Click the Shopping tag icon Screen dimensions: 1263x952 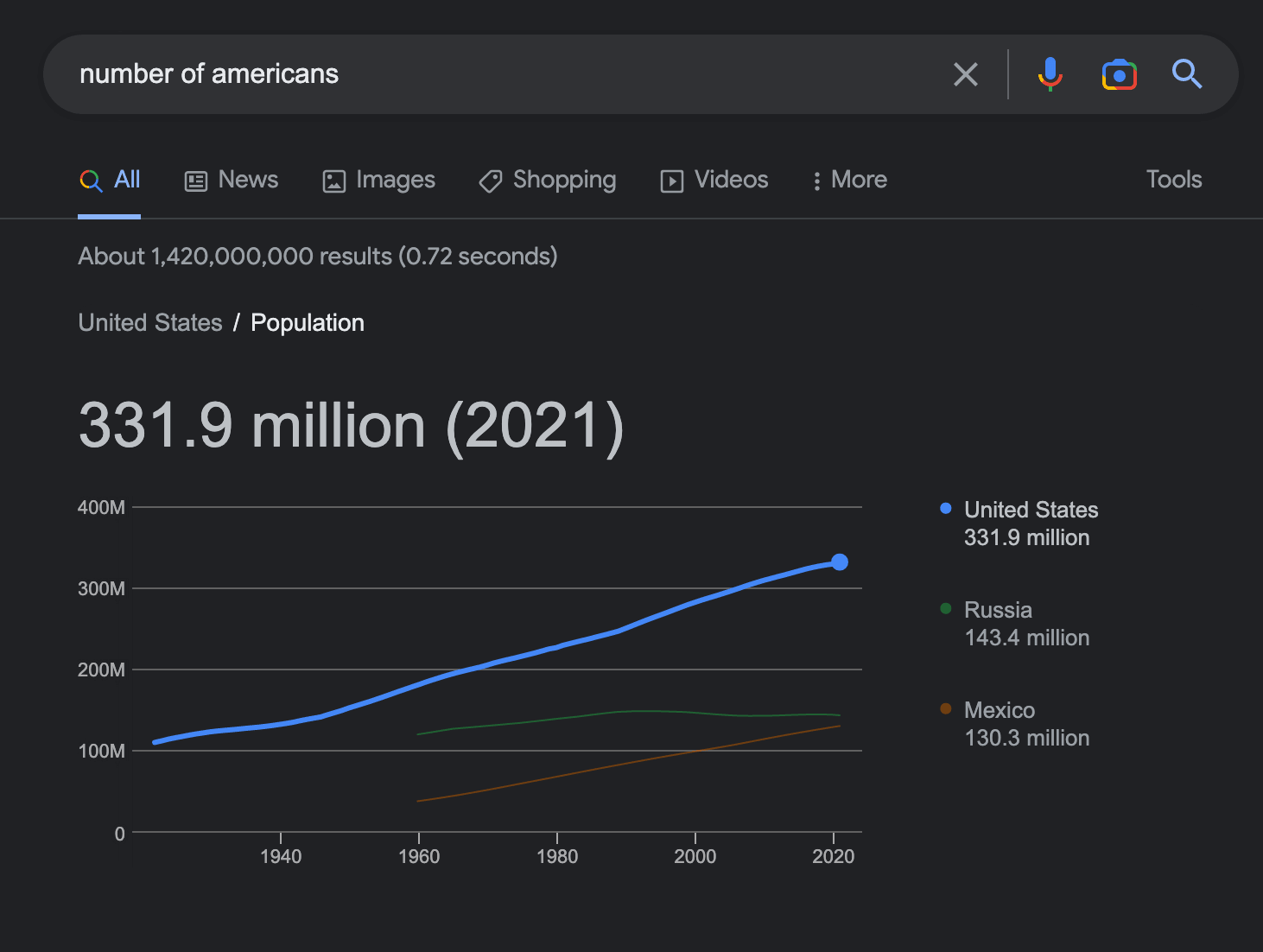coord(490,181)
